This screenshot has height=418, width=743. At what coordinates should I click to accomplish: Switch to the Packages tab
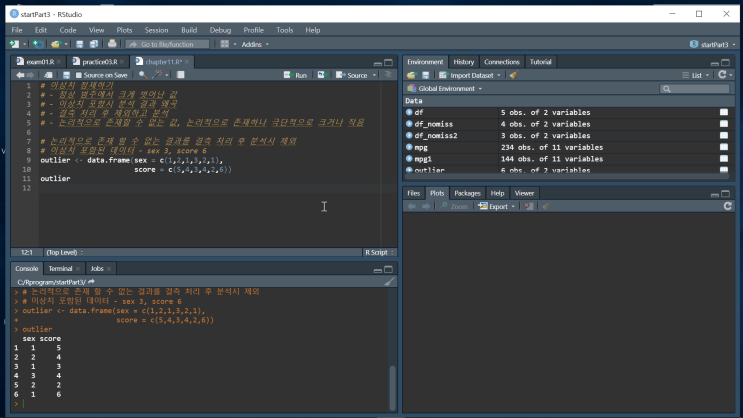(x=467, y=193)
